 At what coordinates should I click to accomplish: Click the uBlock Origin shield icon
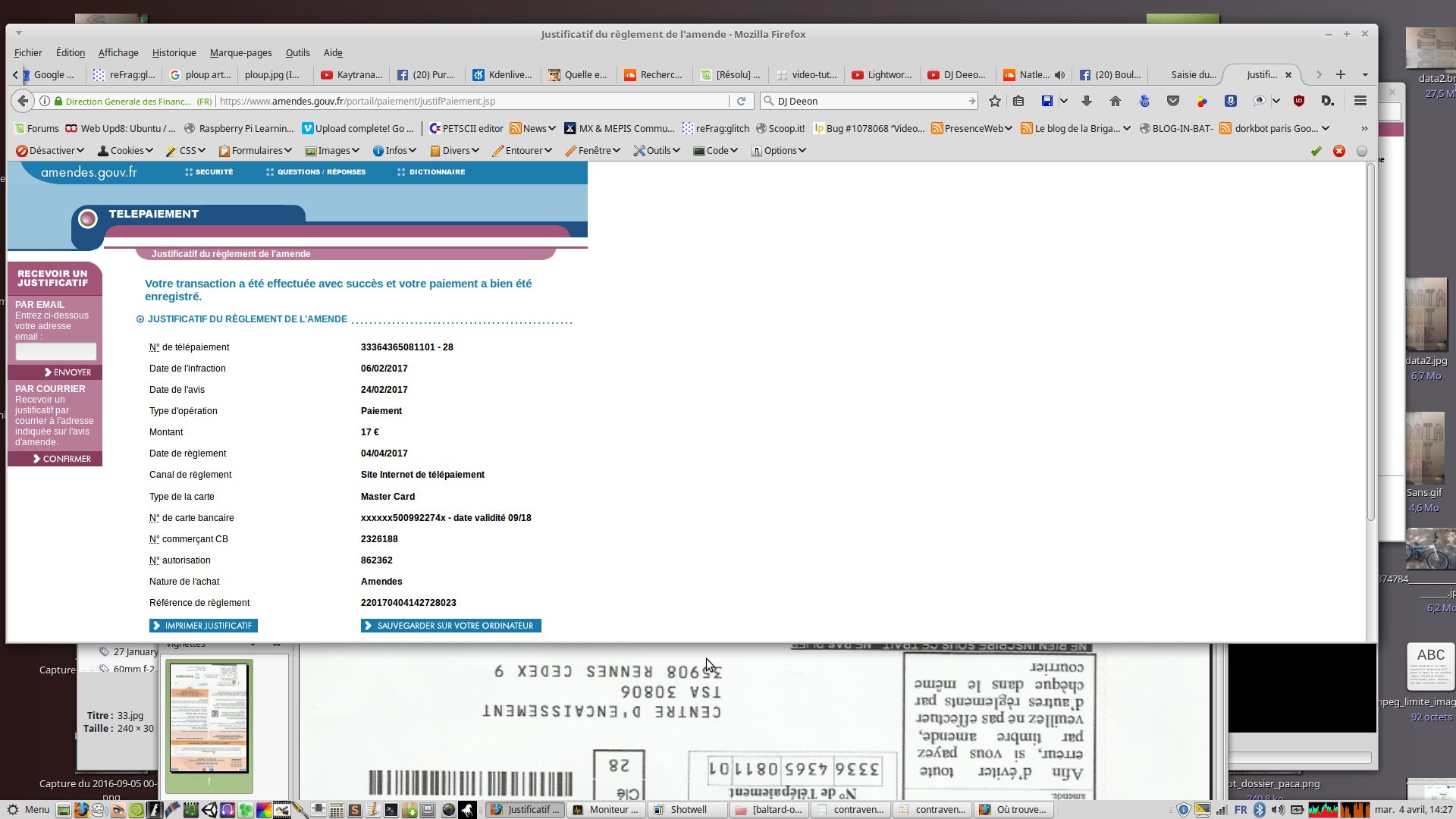tap(1298, 101)
